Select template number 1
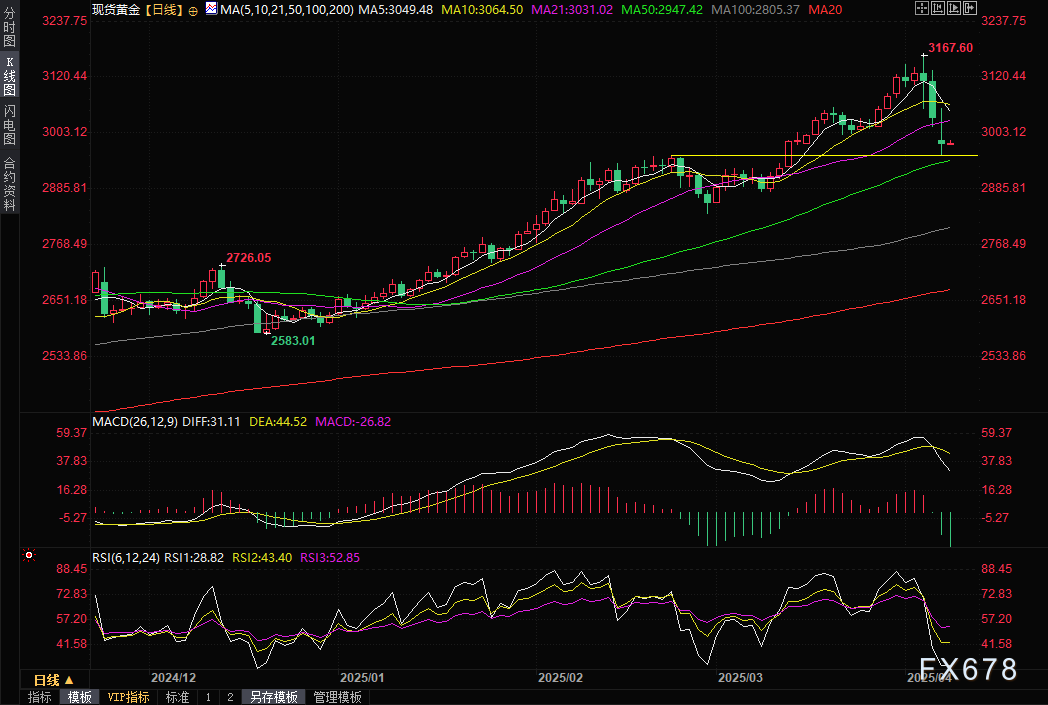 208,697
